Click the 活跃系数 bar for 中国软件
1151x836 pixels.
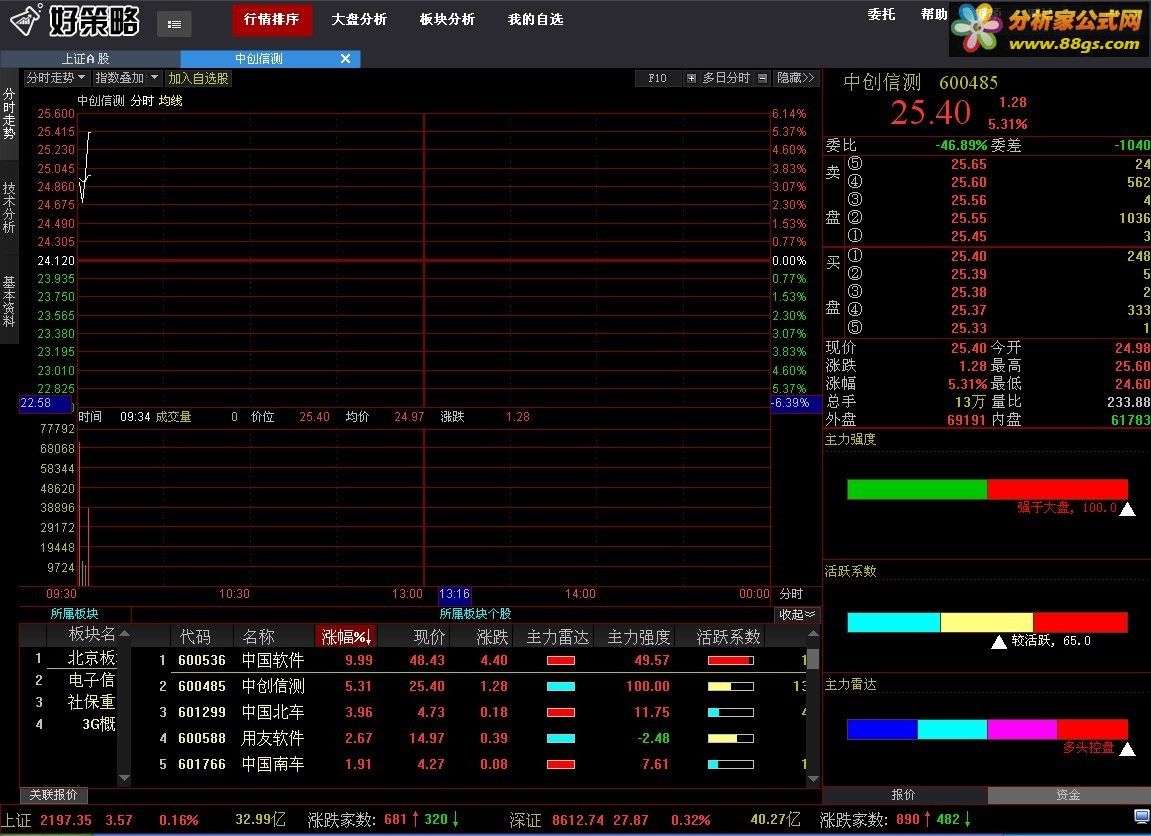[x=730, y=661]
